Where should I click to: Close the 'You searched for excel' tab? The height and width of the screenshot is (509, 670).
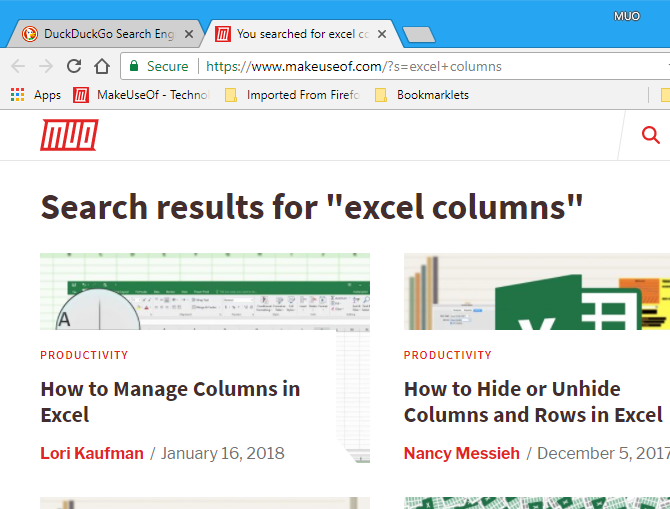click(382, 34)
